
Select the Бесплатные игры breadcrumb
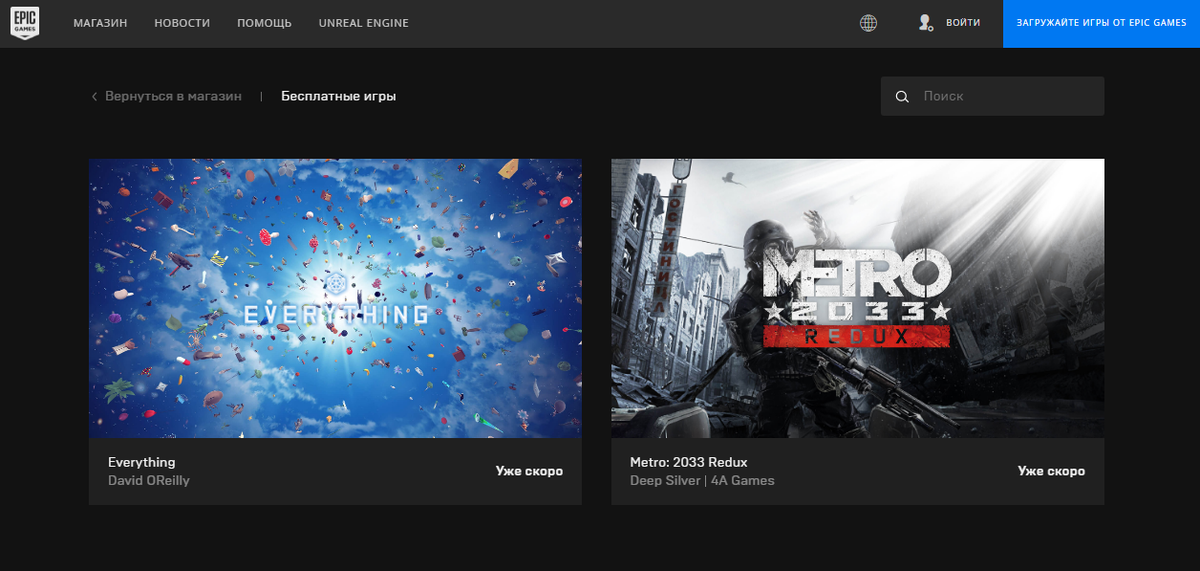338,97
